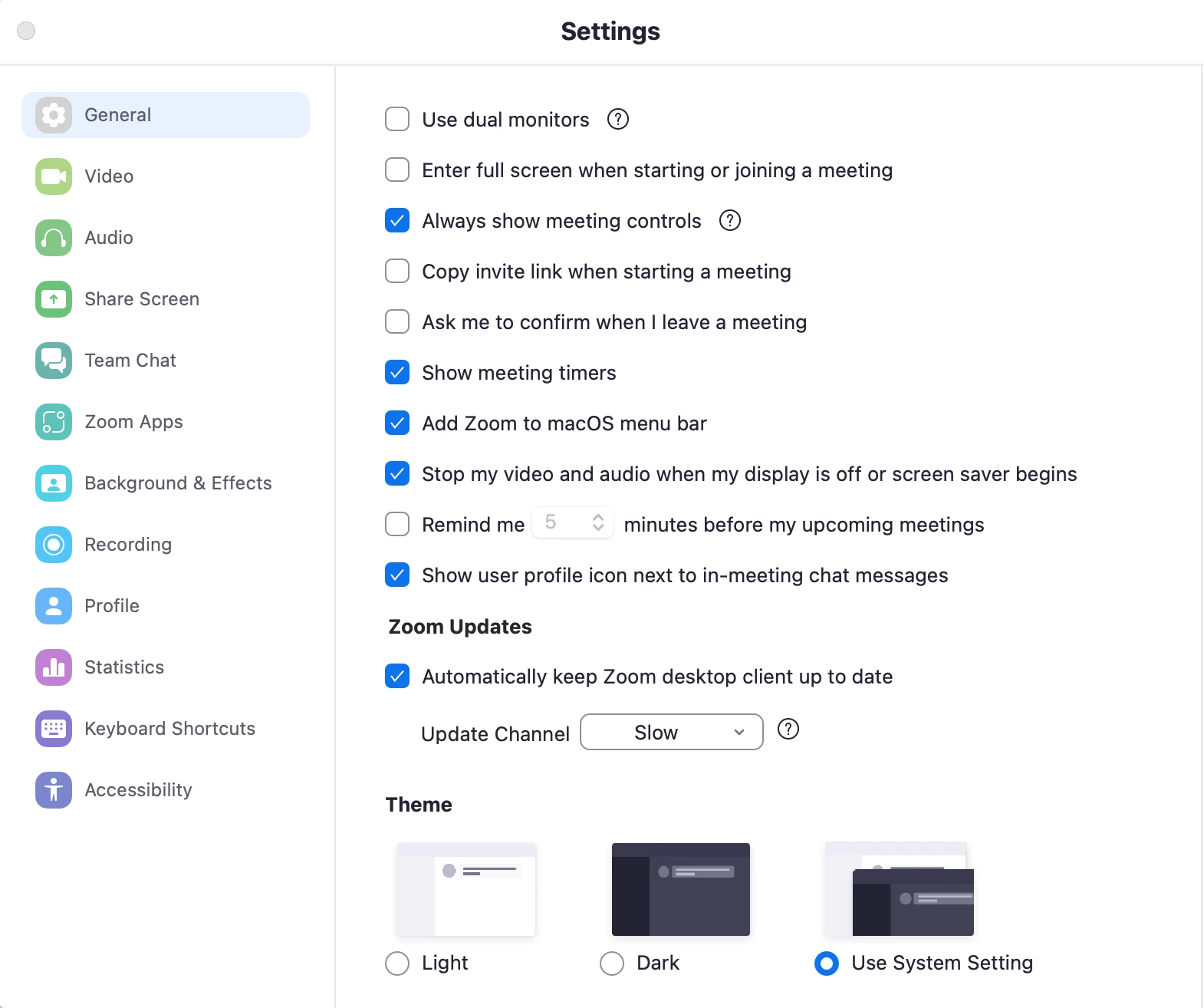This screenshot has height=1008, width=1204.
Task: Open help for Use dual monitors
Action: [618, 119]
